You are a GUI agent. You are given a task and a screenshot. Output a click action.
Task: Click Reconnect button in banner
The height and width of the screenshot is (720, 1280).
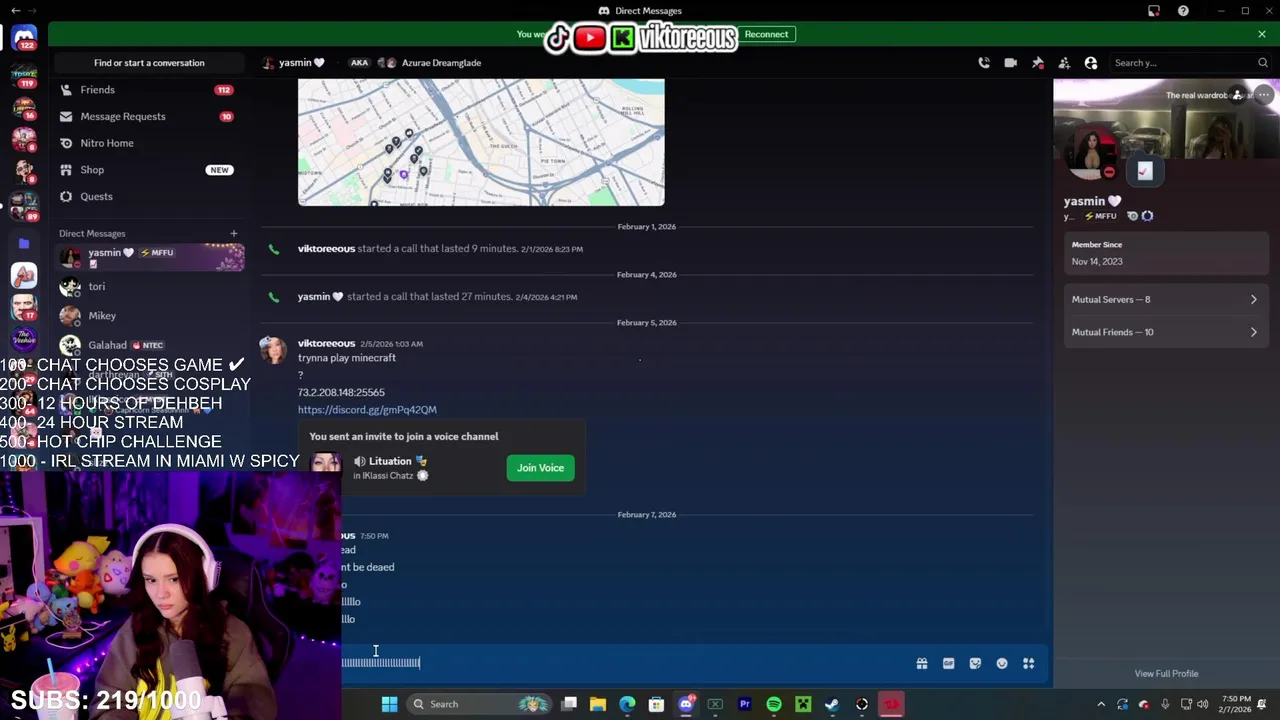[x=766, y=34]
